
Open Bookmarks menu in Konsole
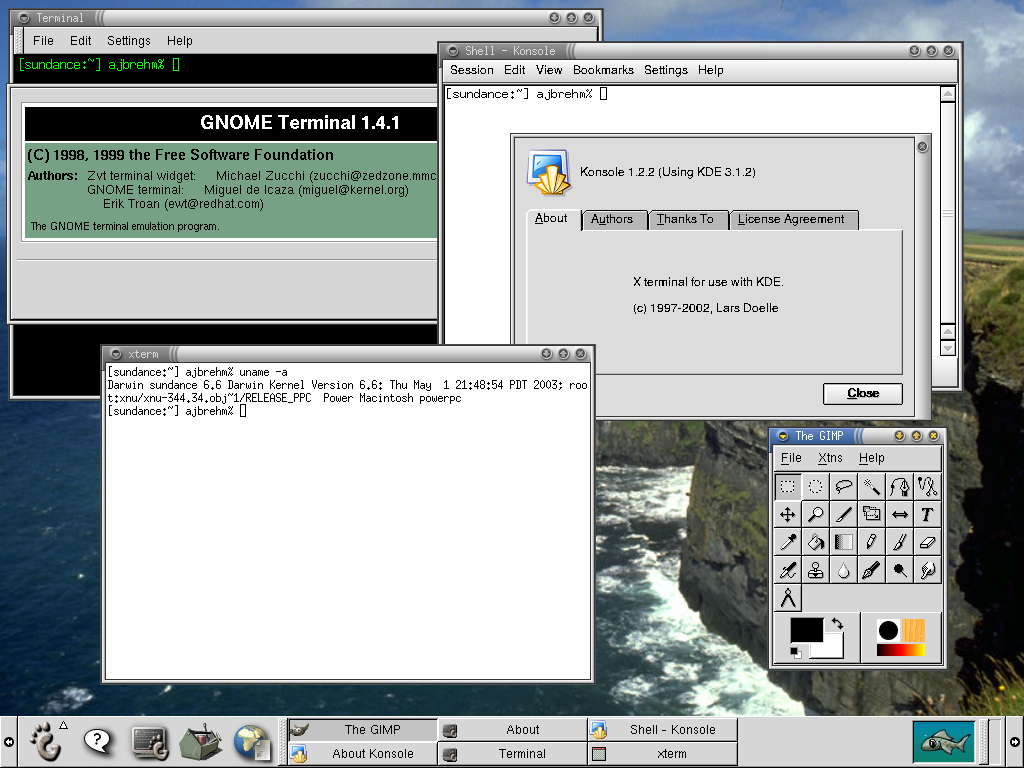pyautogui.click(x=603, y=70)
